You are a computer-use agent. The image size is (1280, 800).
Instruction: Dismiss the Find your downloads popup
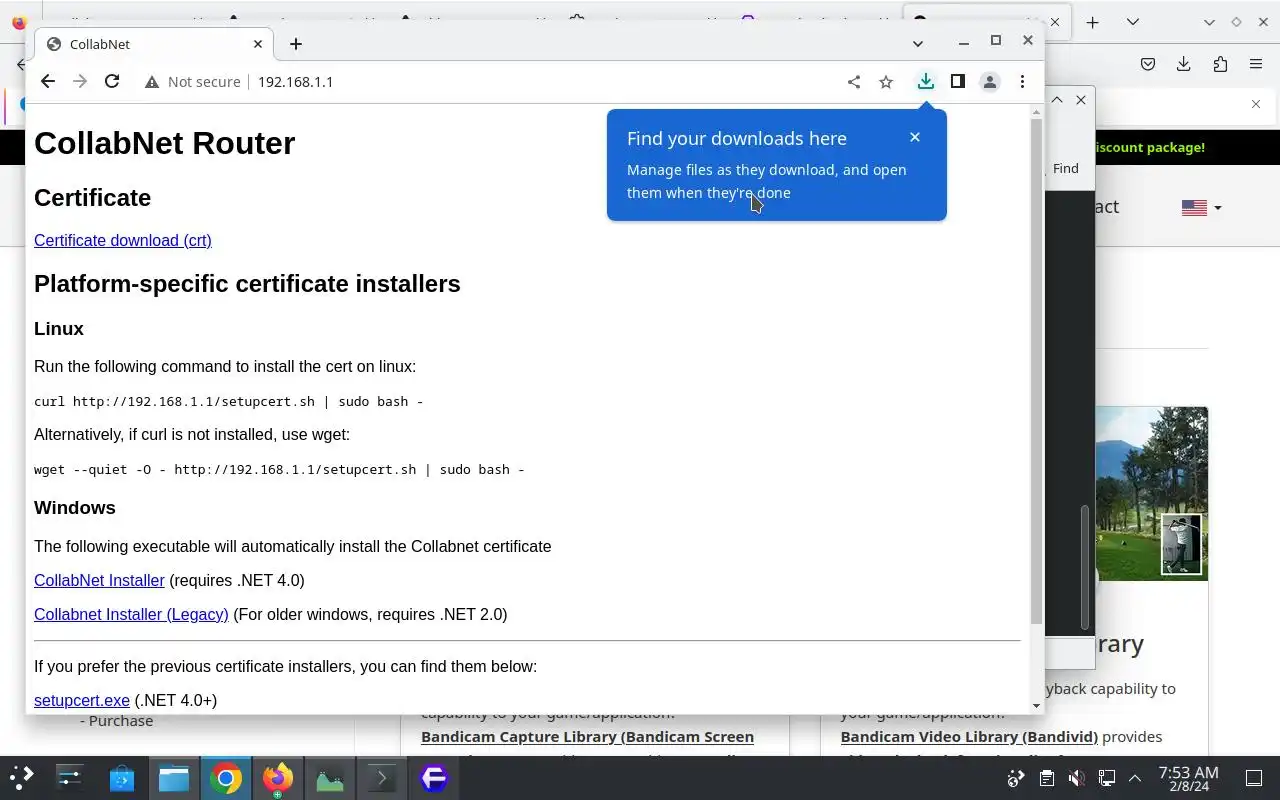pyautogui.click(x=915, y=137)
